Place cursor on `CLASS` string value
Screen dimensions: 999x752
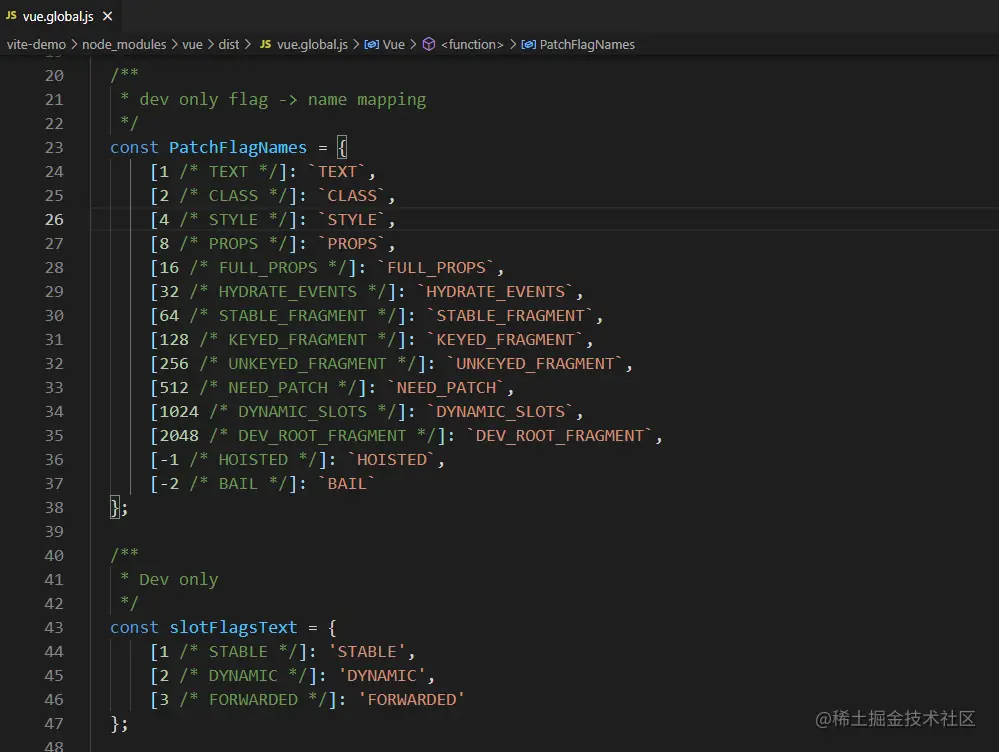coord(352,196)
